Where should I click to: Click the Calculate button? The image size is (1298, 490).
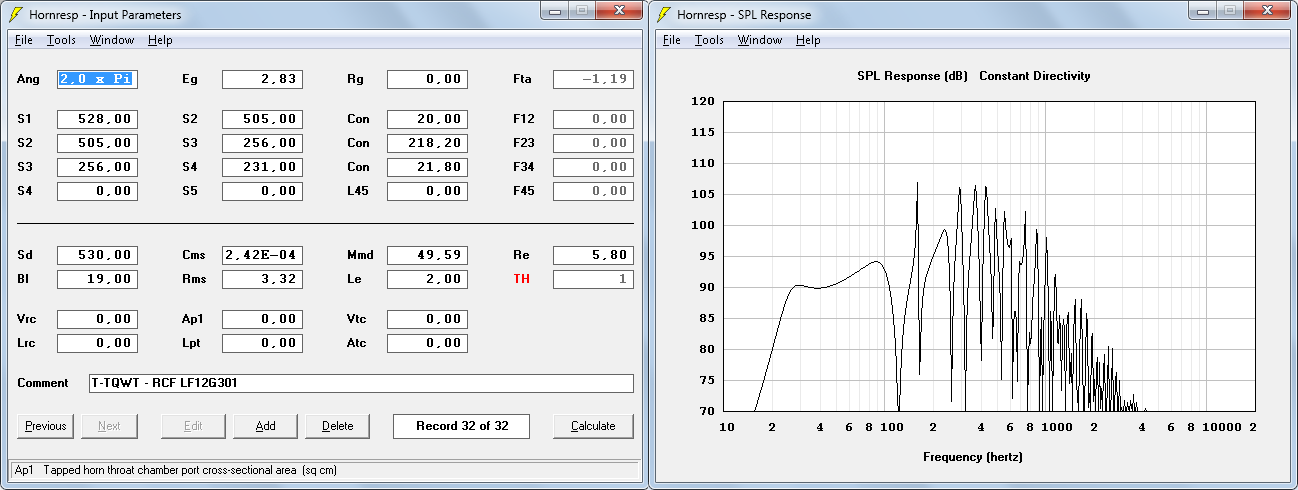coord(593,426)
